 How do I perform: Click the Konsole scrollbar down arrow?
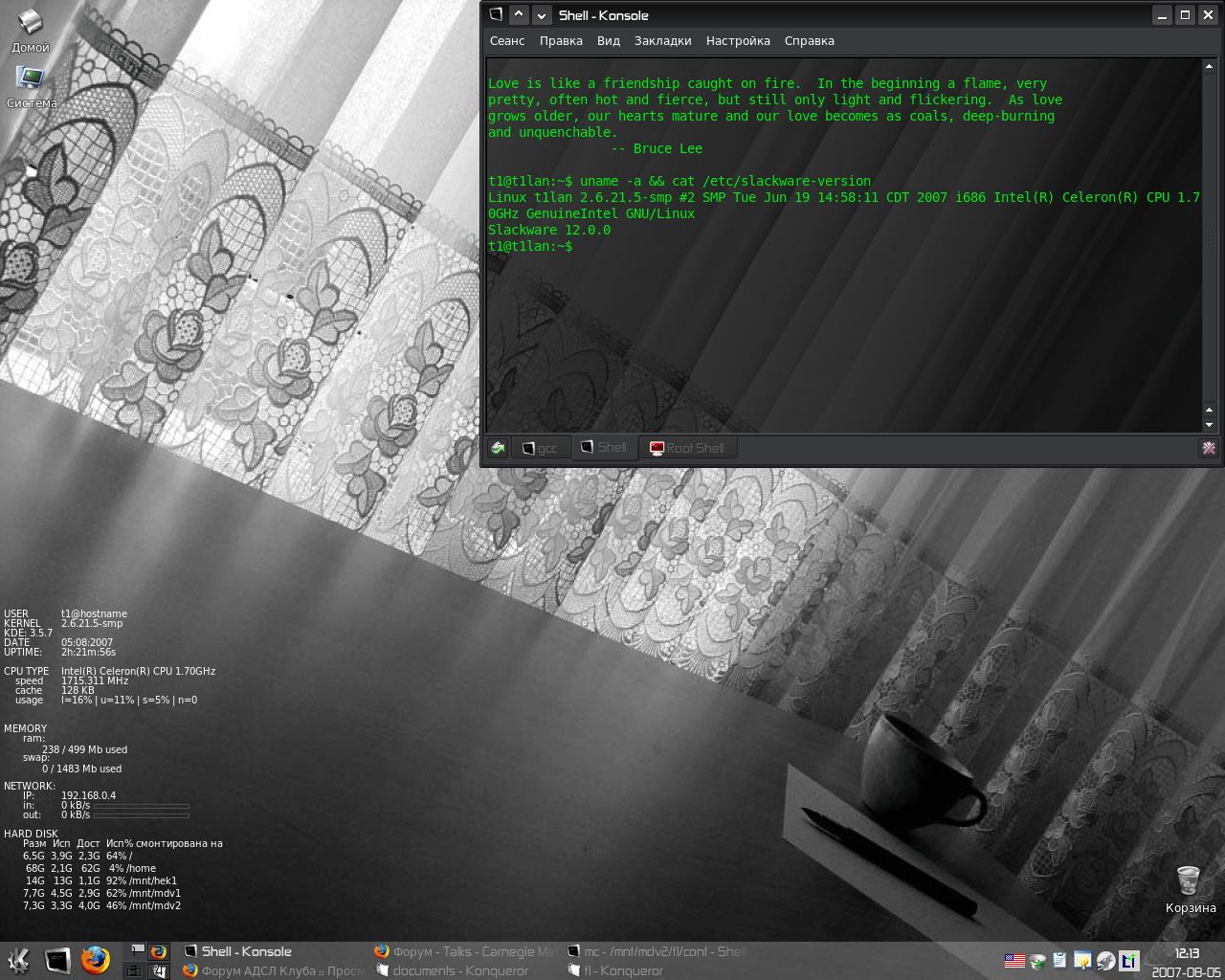(x=1209, y=424)
